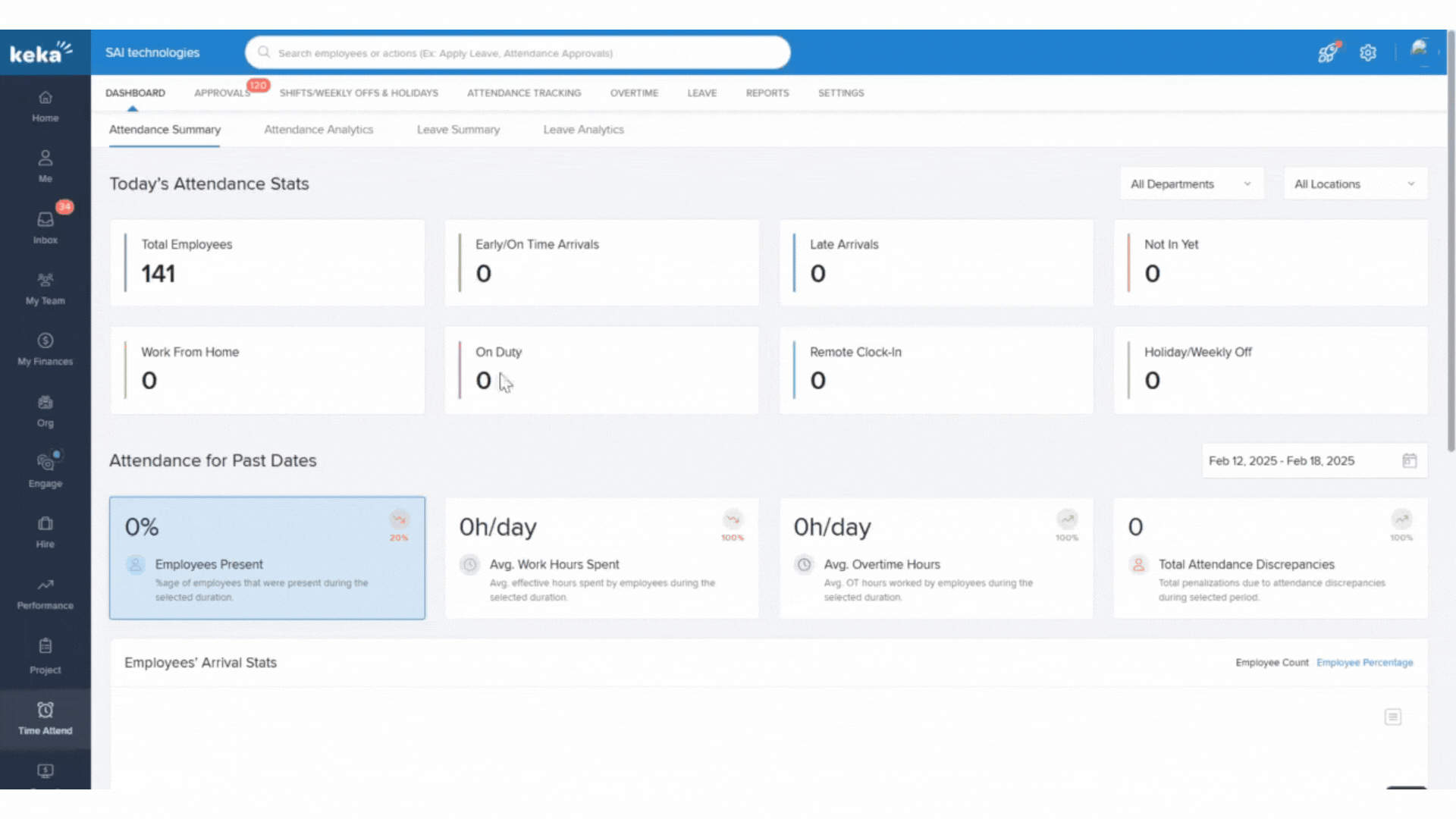This screenshot has height=819, width=1456.
Task: Switch to the Leave Summary tab
Action: point(458,130)
